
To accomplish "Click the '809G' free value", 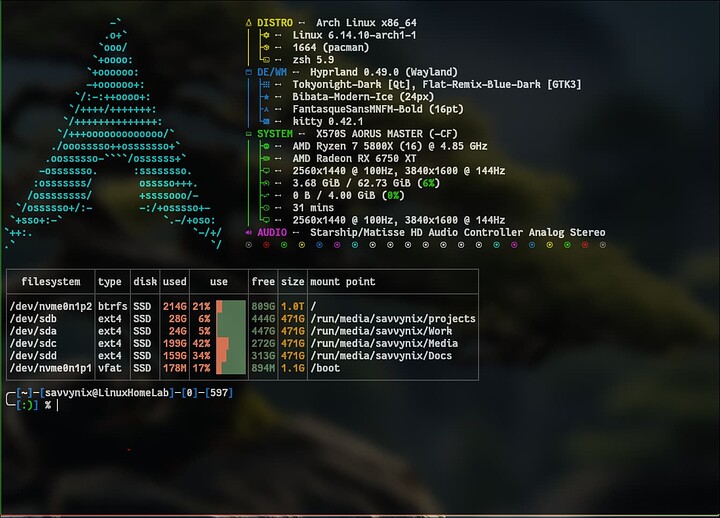I will click(263, 306).
